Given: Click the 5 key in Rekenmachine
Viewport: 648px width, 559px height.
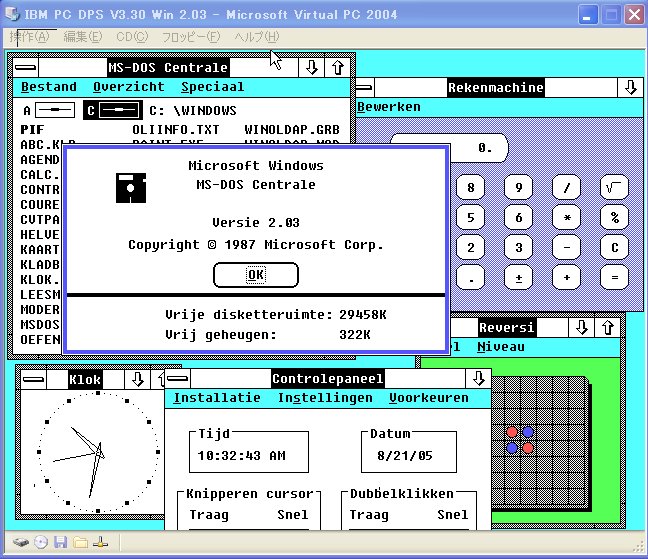Looking at the screenshot, I should pos(471,217).
